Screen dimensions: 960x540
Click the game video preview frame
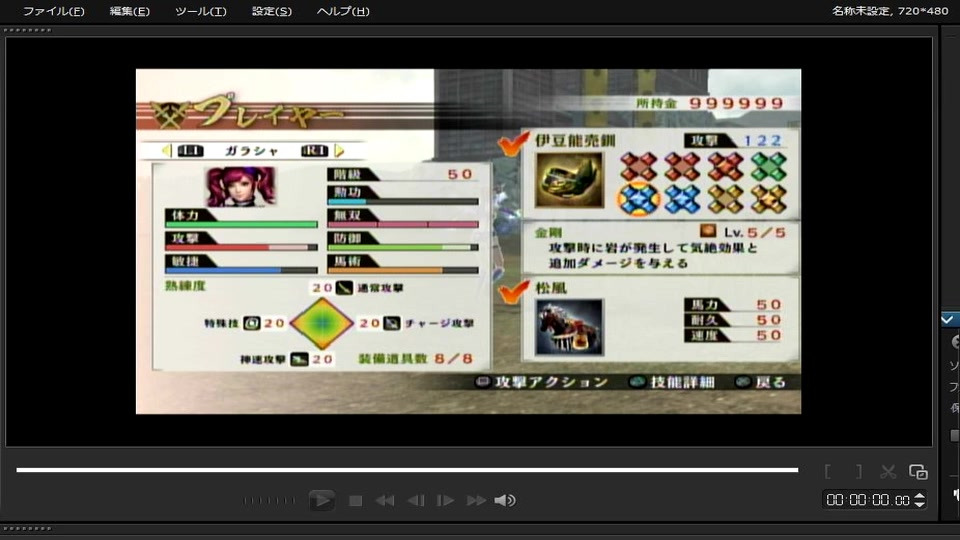(468, 241)
